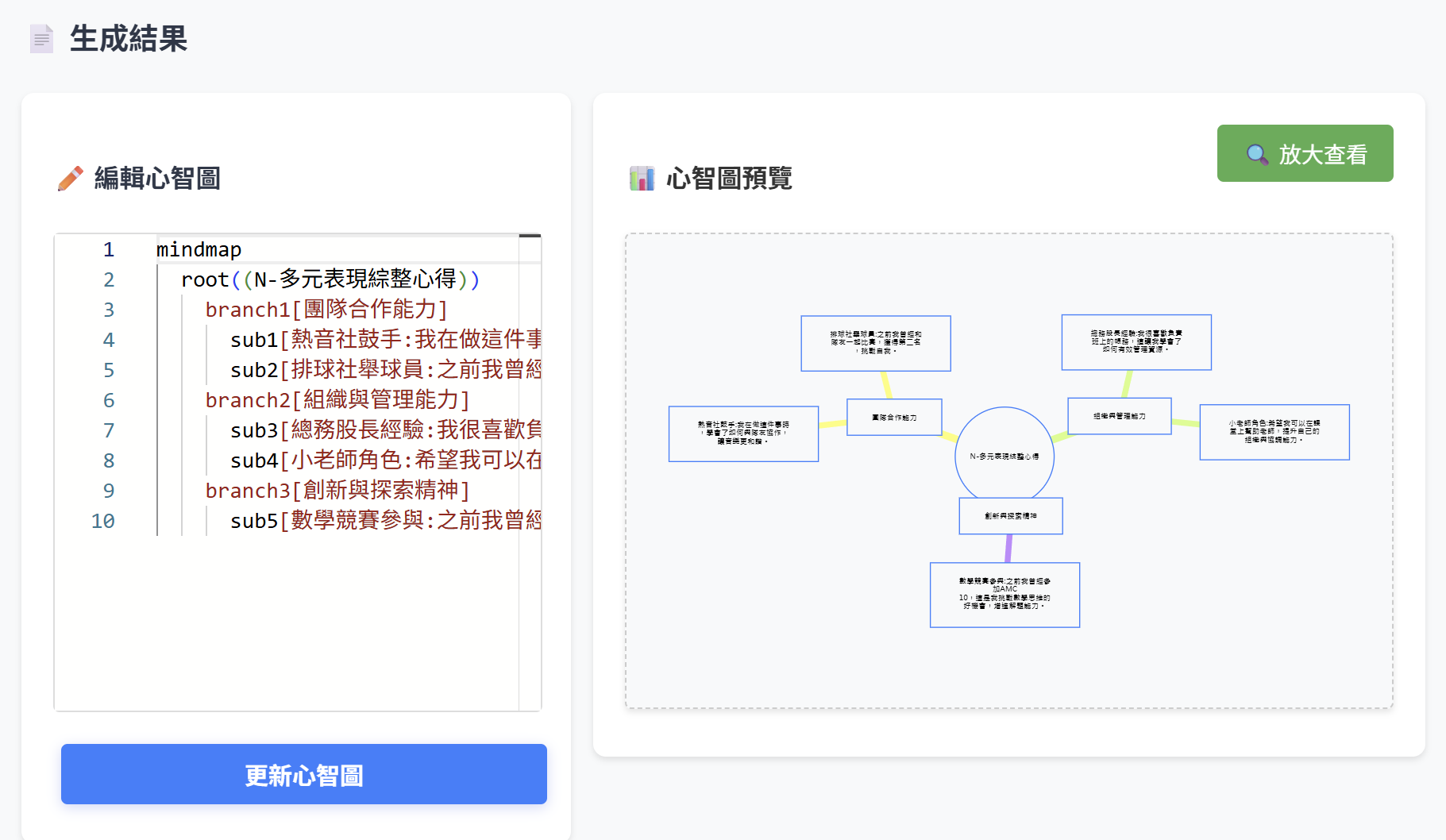Click the 排球社舉球員 detail node

click(x=875, y=343)
